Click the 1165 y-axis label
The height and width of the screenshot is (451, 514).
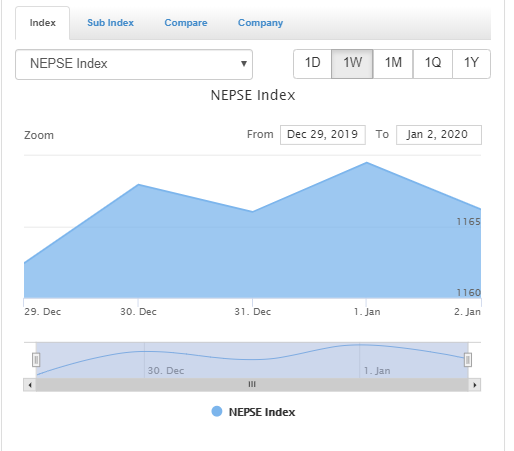(468, 222)
